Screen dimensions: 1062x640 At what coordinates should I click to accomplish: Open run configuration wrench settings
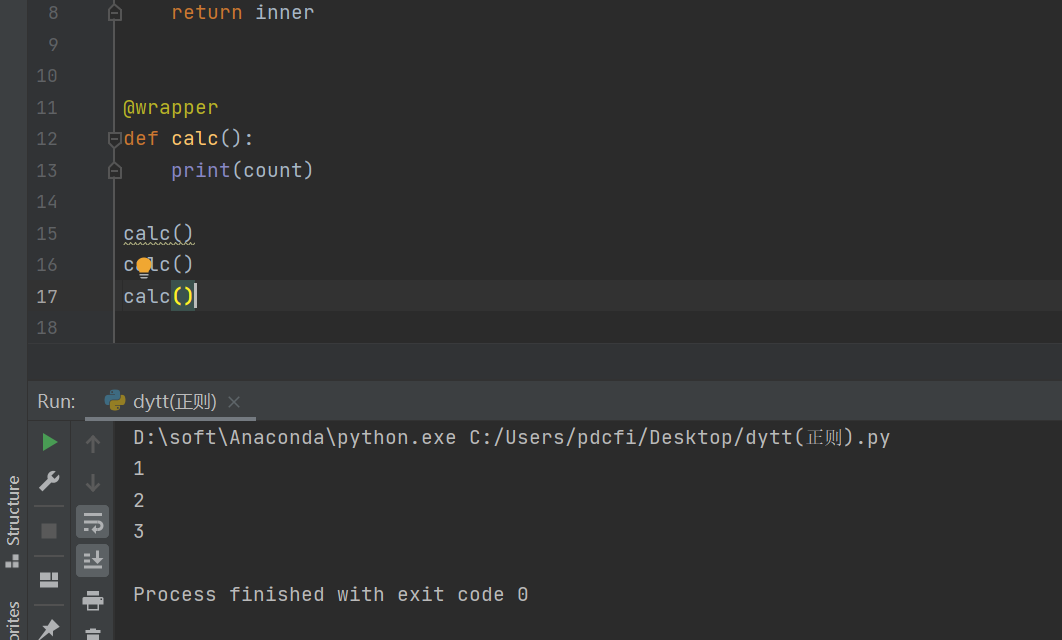(x=49, y=482)
